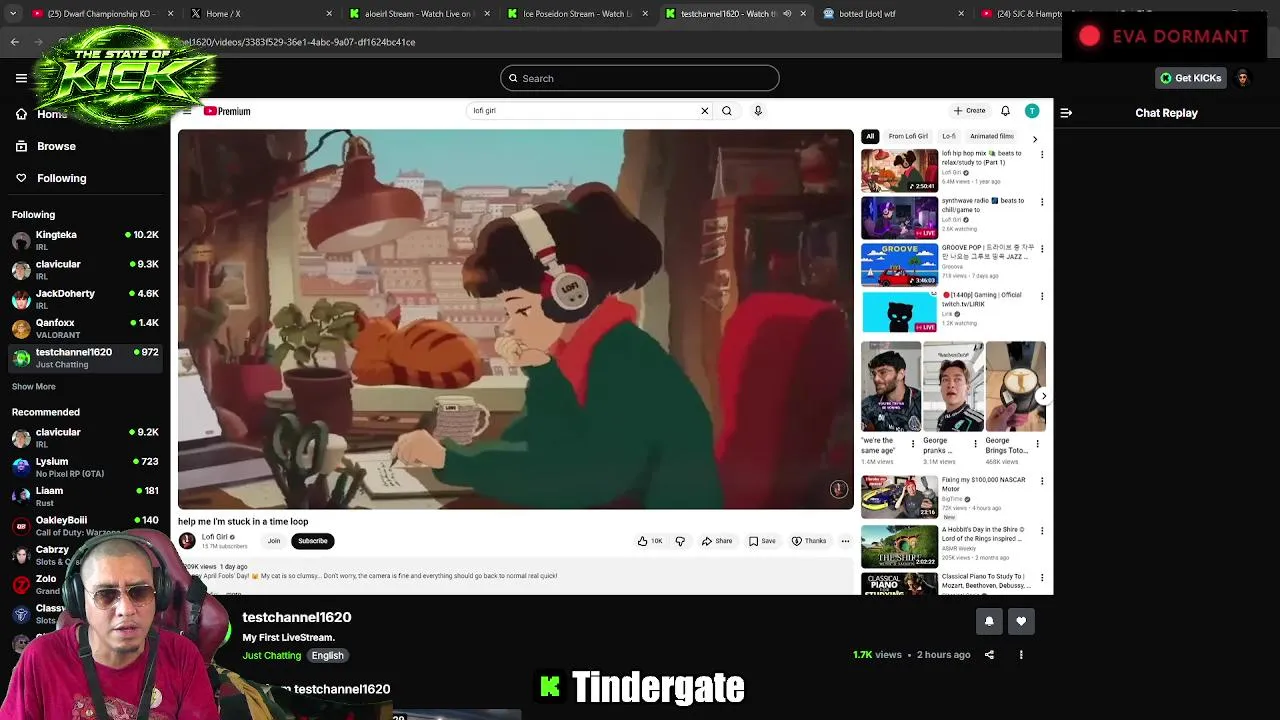Open options menu for synthwave radio video

pyautogui.click(x=1042, y=202)
